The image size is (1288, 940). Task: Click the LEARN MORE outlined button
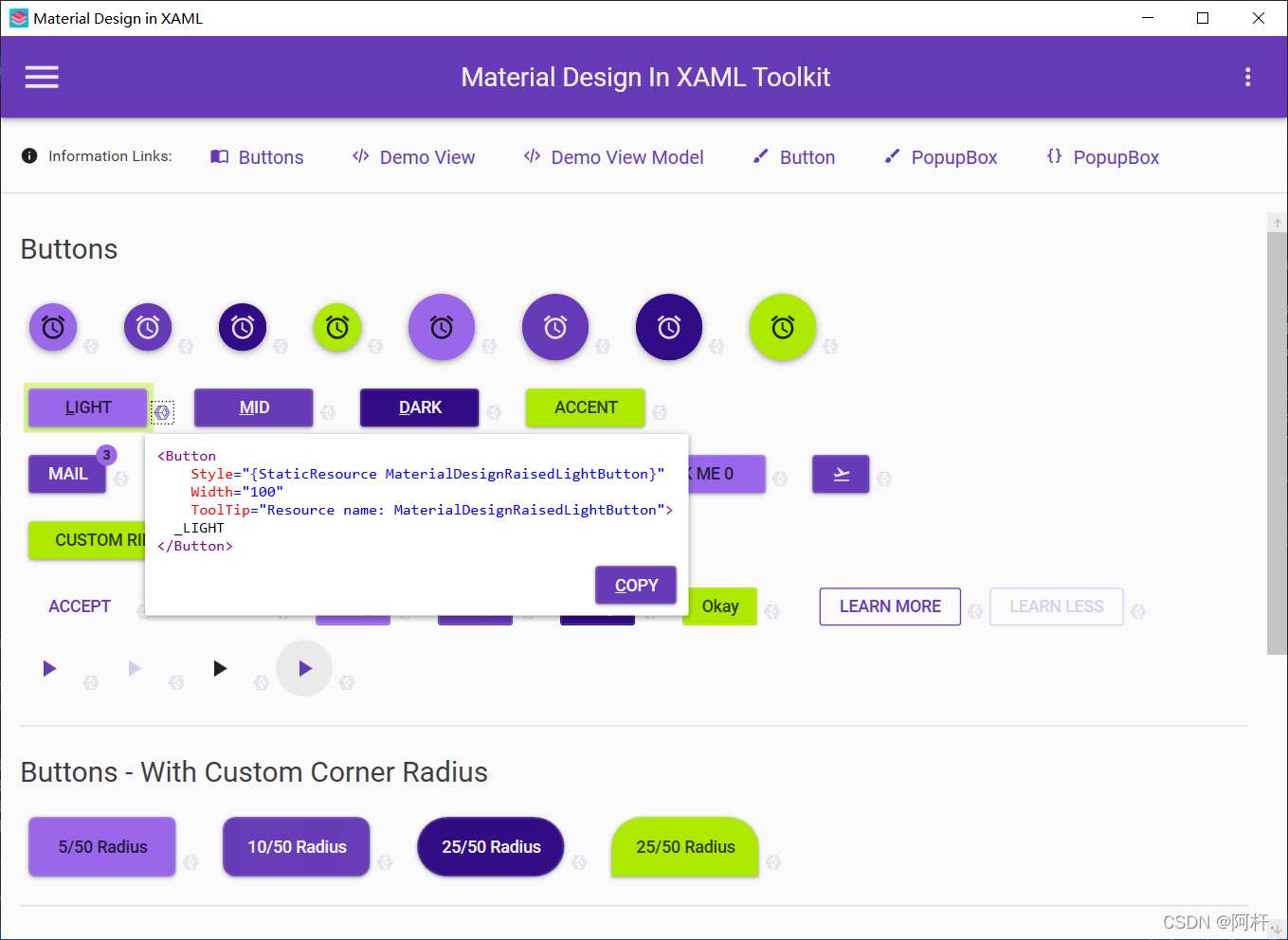[x=890, y=606]
